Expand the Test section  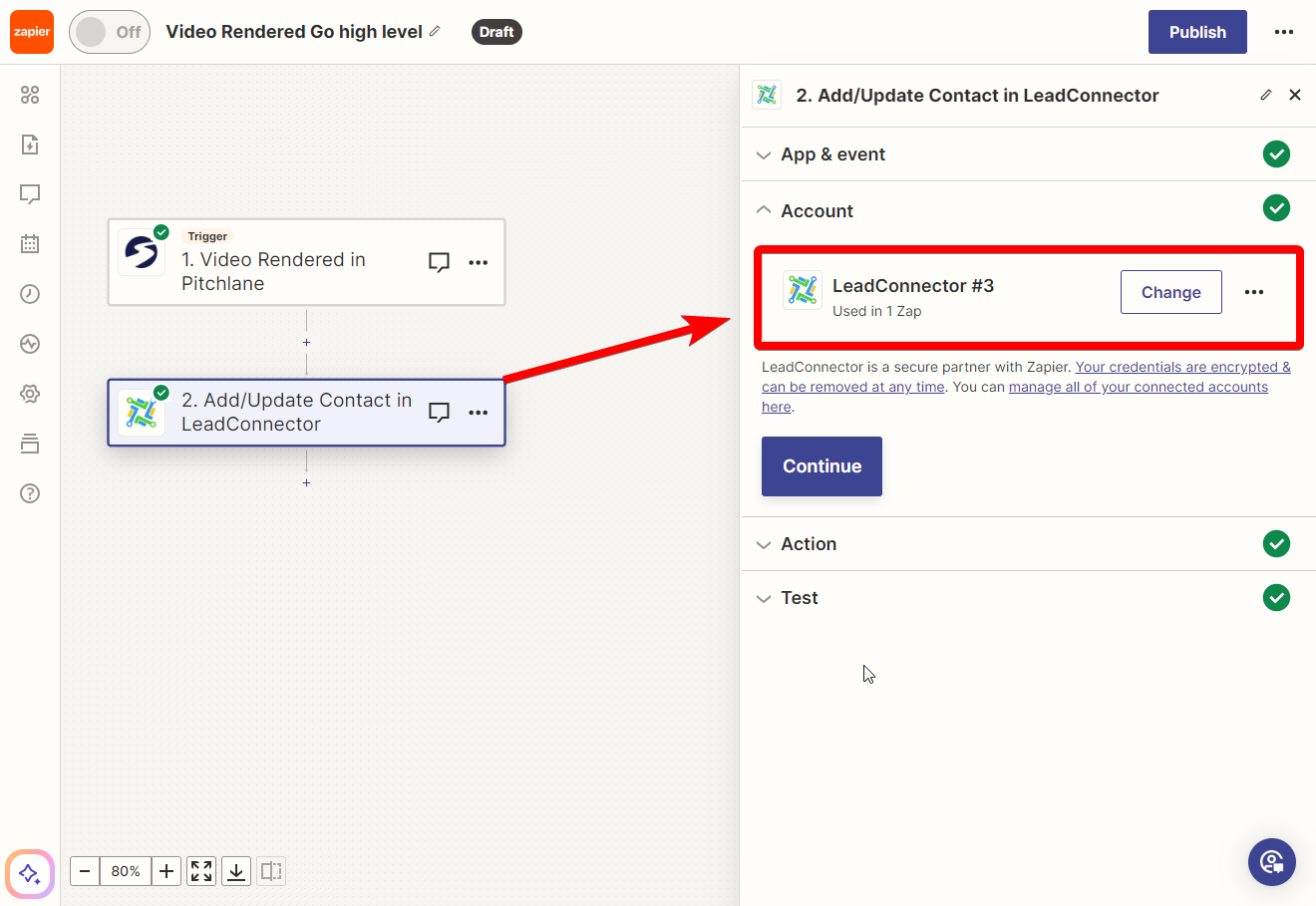pyautogui.click(x=1028, y=598)
